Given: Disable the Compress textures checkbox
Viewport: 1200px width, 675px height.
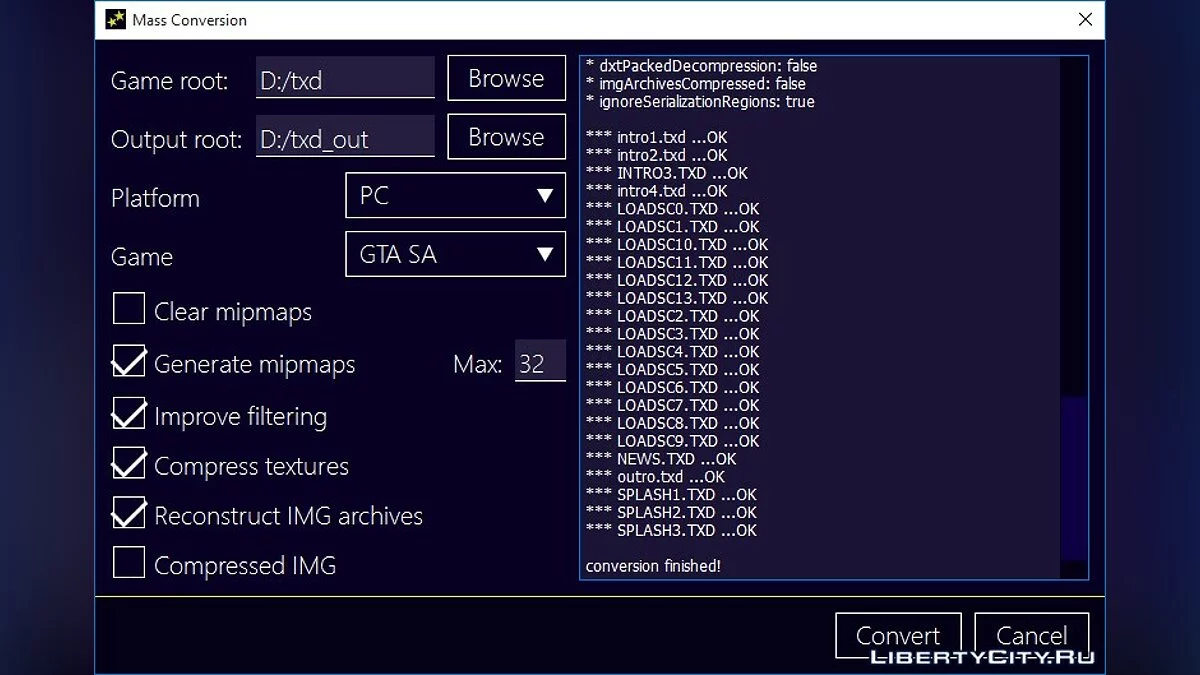Looking at the screenshot, I should pos(129,464).
